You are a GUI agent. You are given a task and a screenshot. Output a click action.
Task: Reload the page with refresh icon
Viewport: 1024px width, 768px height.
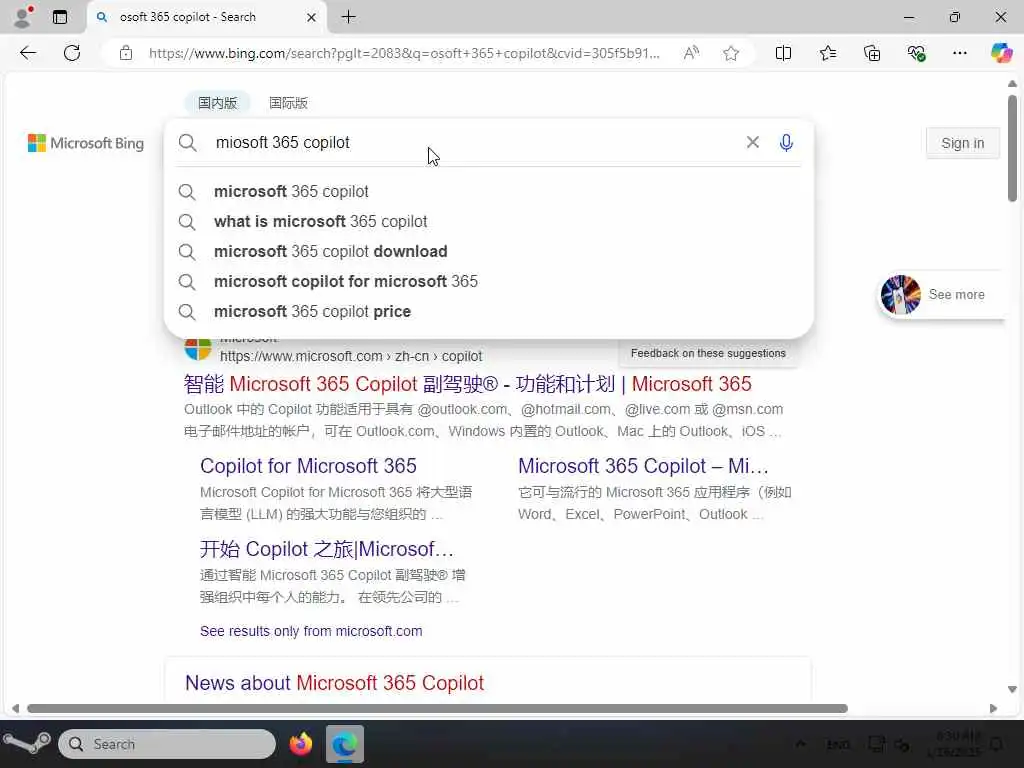72,53
